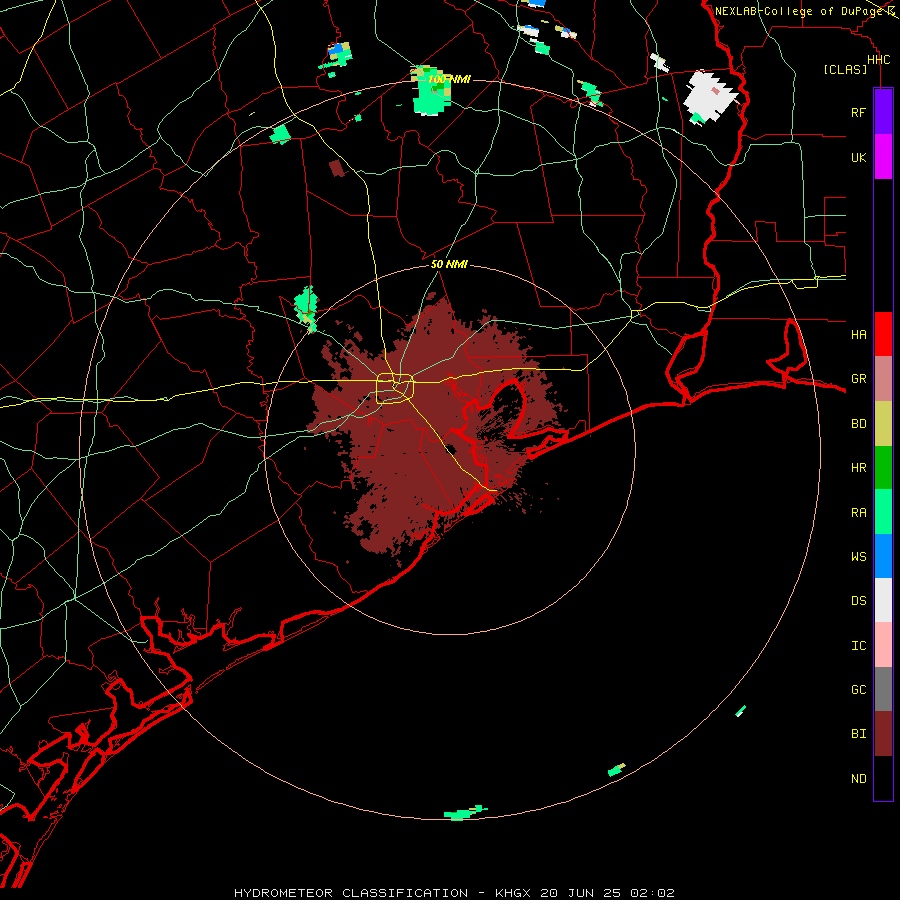
Task: Click the bright red HA legend swatch
Action: tap(883, 334)
